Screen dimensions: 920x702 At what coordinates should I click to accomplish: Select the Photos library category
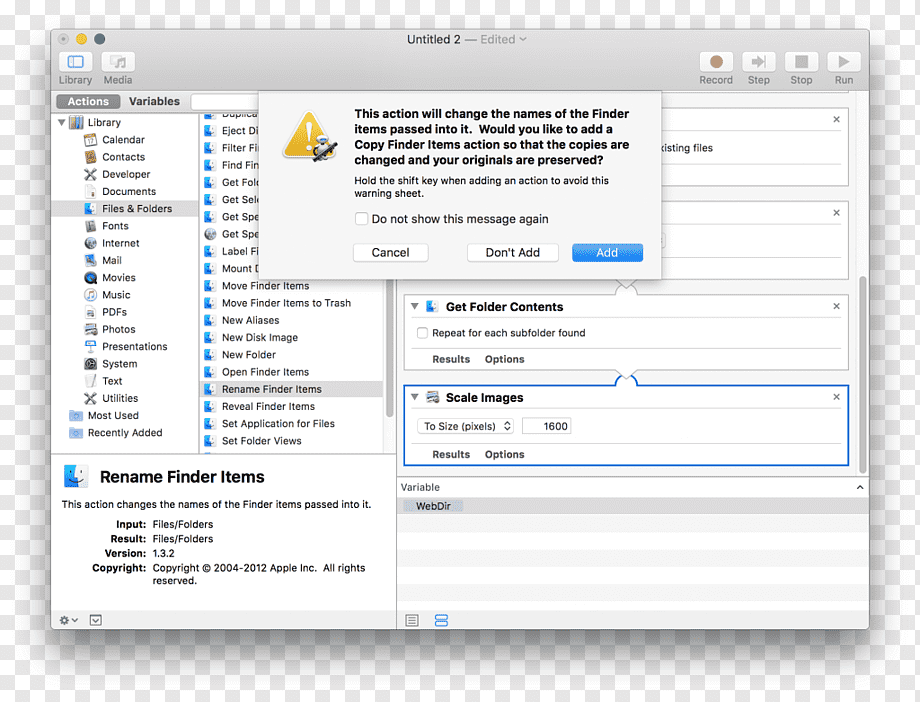[119, 329]
